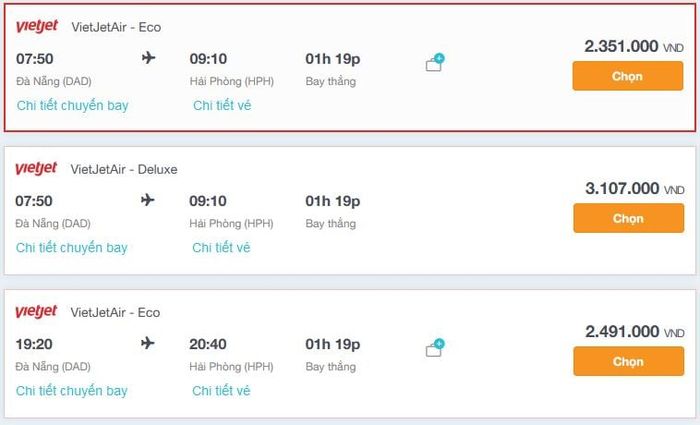Click Vietjet logo on Deluxe flight

click(36, 168)
